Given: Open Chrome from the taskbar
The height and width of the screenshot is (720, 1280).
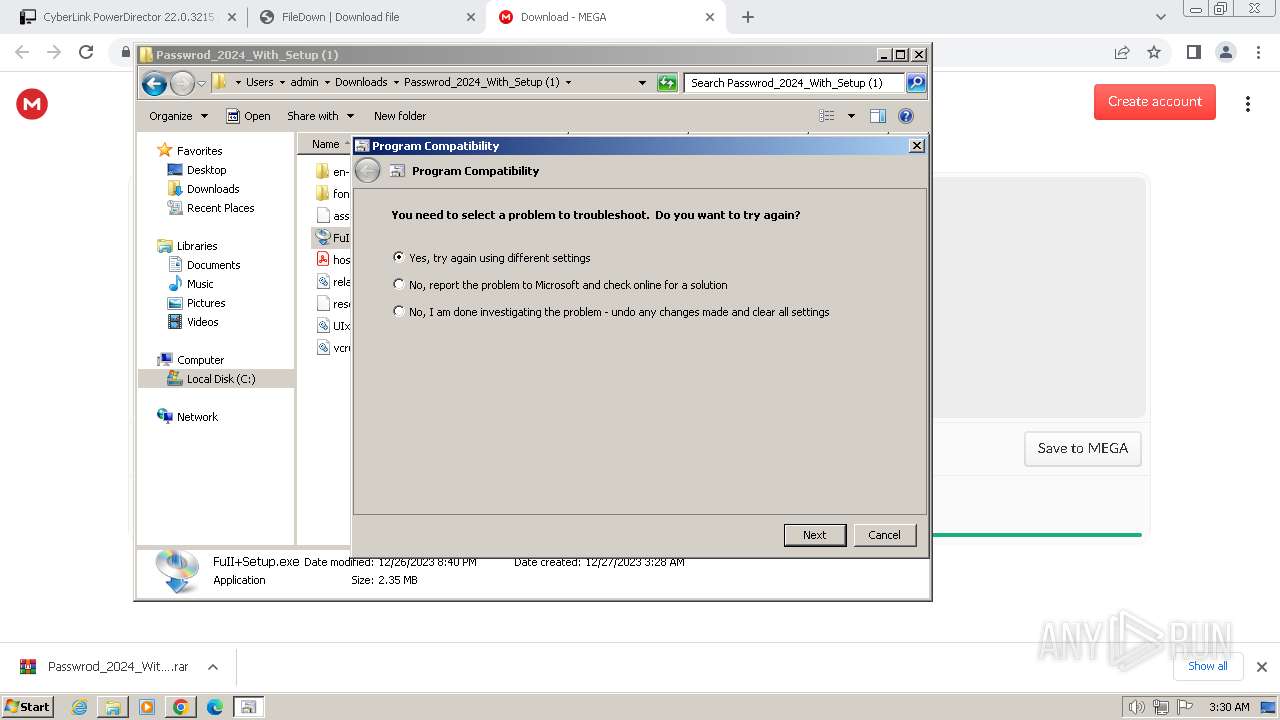Looking at the screenshot, I should pyautogui.click(x=180, y=707).
